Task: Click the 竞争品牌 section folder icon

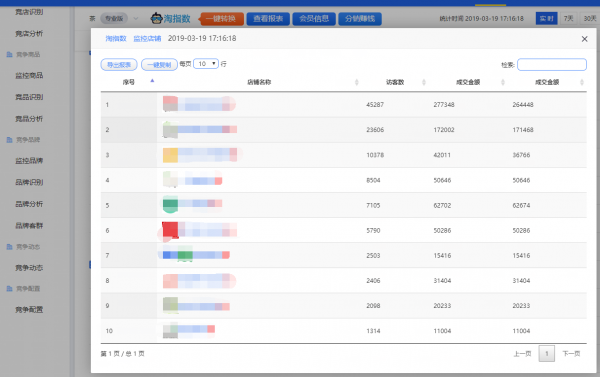Action: [10, 140]
